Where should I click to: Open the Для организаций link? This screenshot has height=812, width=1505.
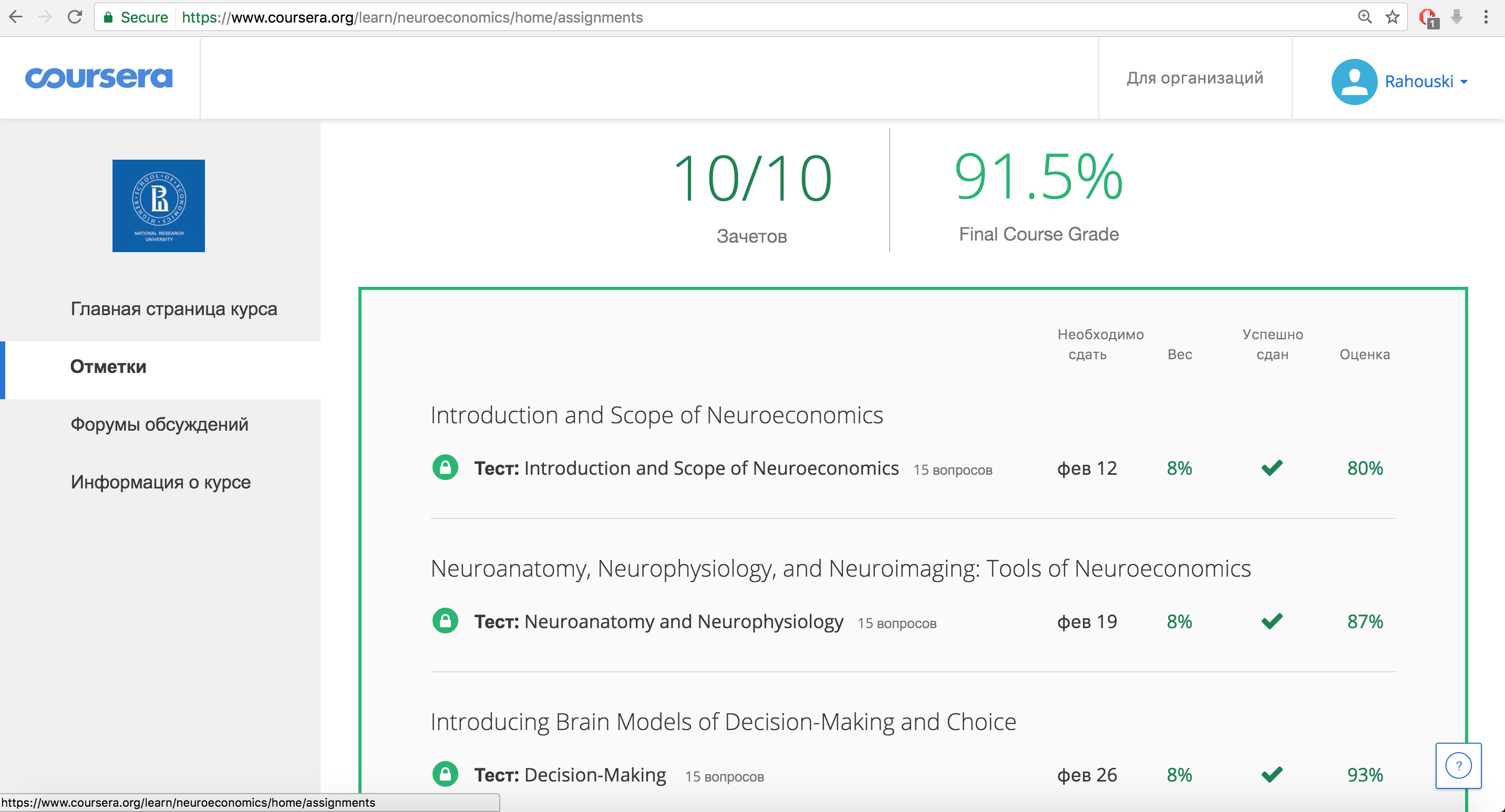coord(1194,78)
